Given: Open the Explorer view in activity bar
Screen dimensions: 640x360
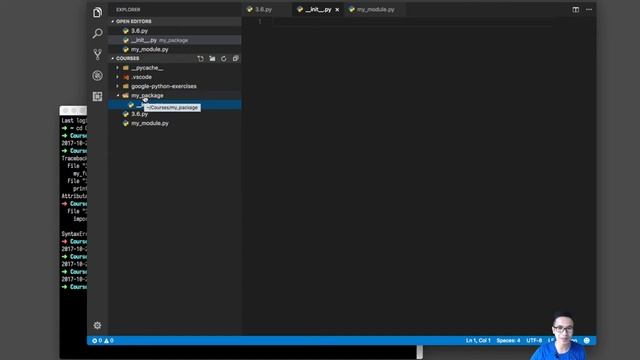Looking at the screenshot, I should (97, 12).
